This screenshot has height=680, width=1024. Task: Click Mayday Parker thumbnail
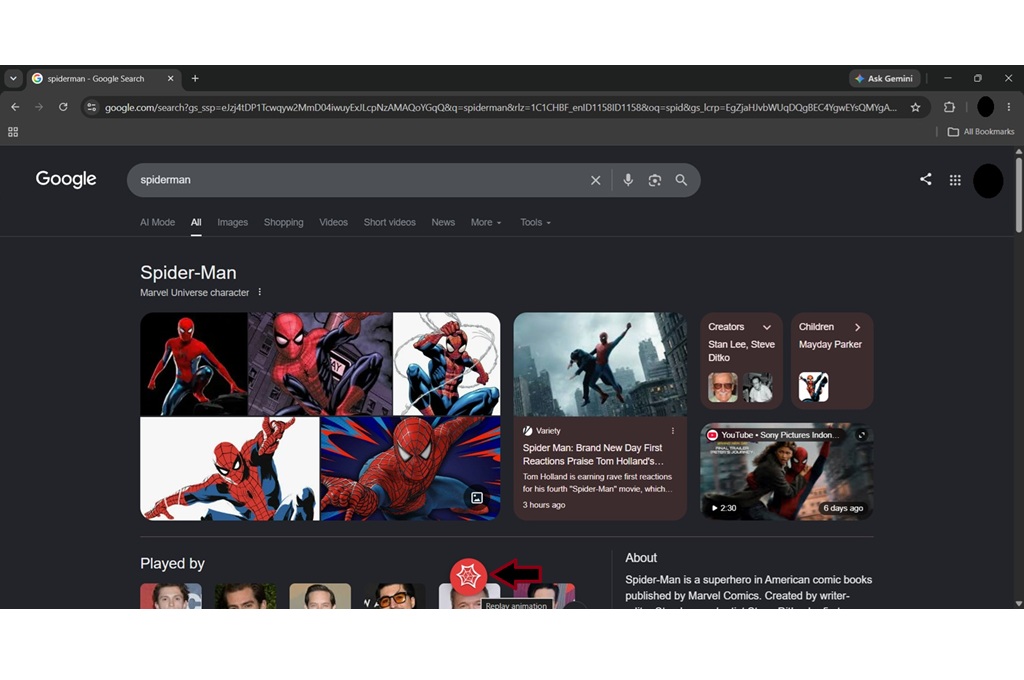pos(814,387)
